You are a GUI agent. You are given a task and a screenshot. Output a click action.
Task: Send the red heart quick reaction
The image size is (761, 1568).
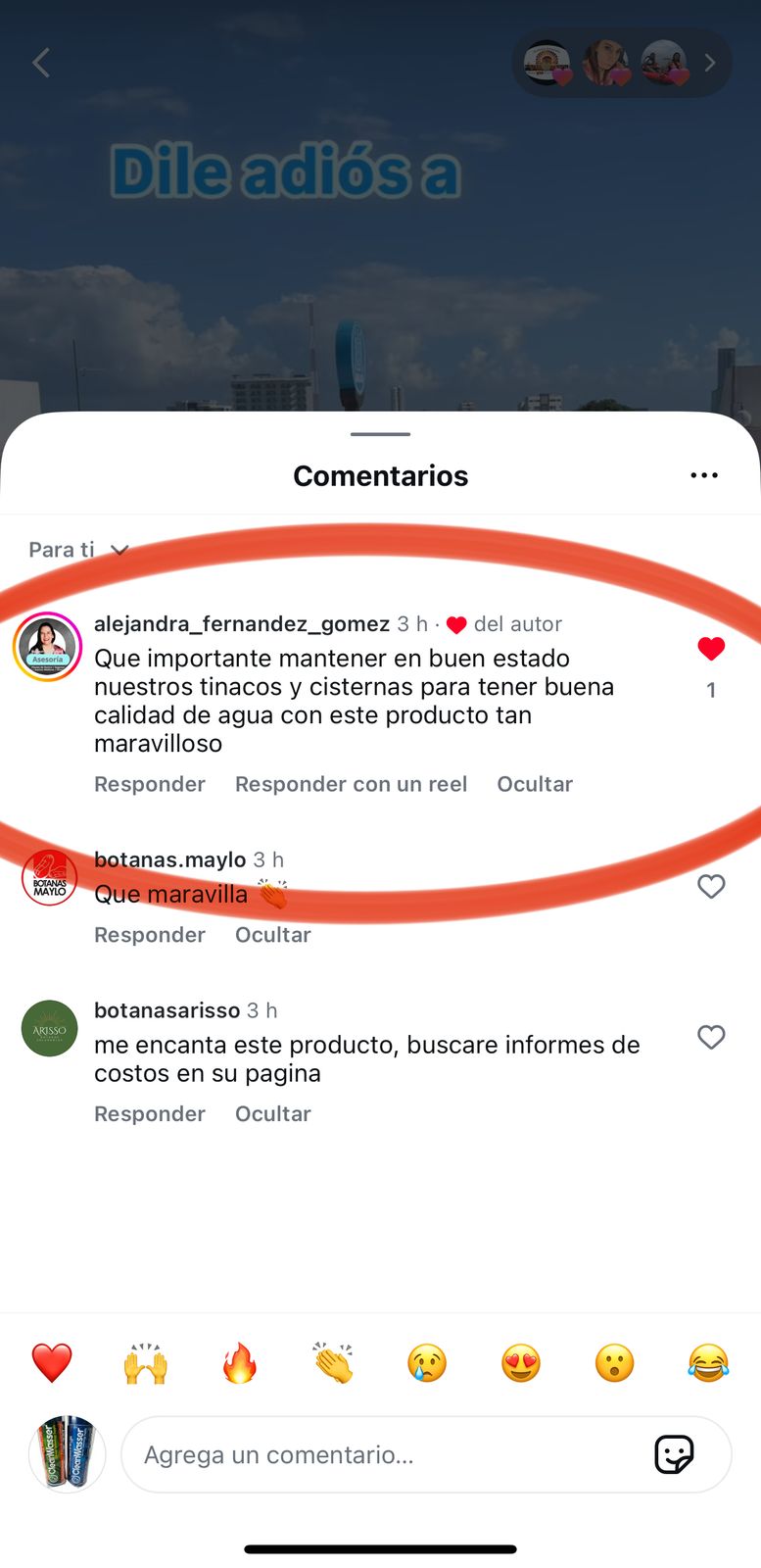click(x=52, y=1362)
